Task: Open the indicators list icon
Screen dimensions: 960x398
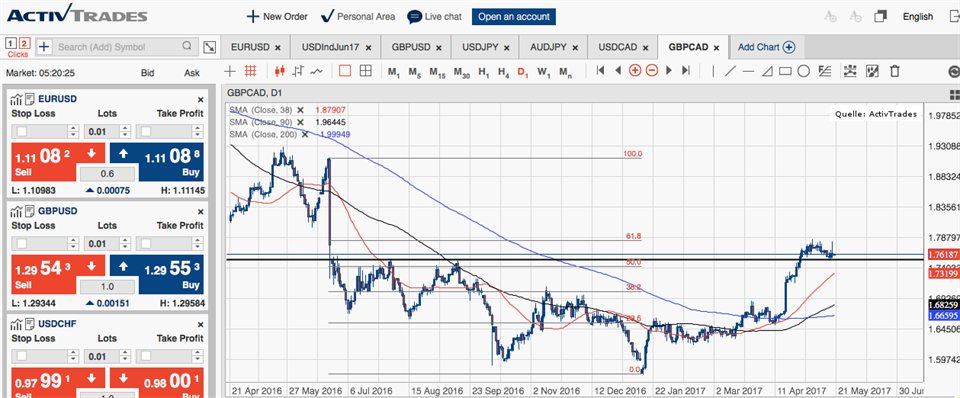Action: [x=850, y=71]
